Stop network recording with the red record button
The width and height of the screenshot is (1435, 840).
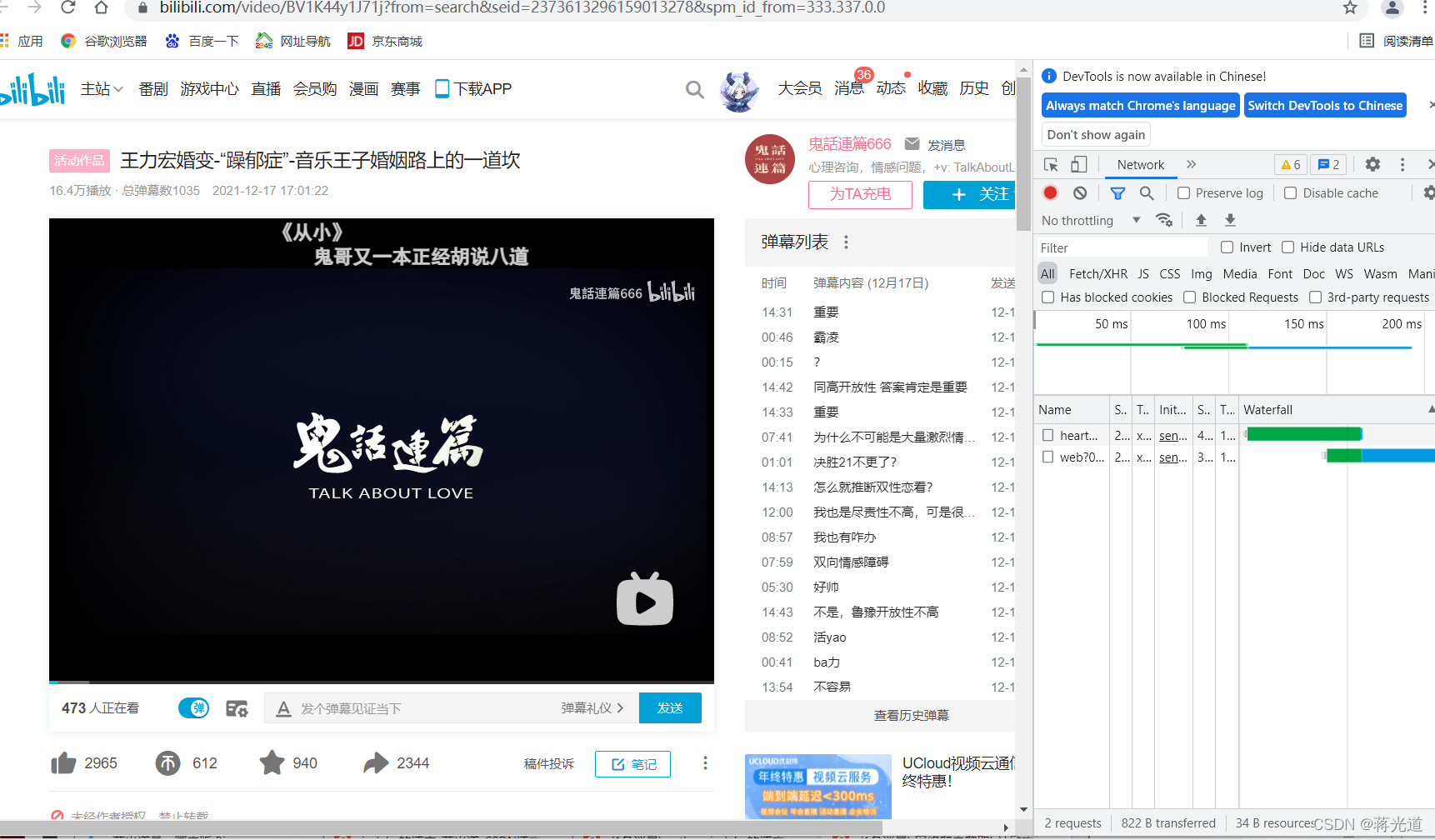(x=1050, y=192)
